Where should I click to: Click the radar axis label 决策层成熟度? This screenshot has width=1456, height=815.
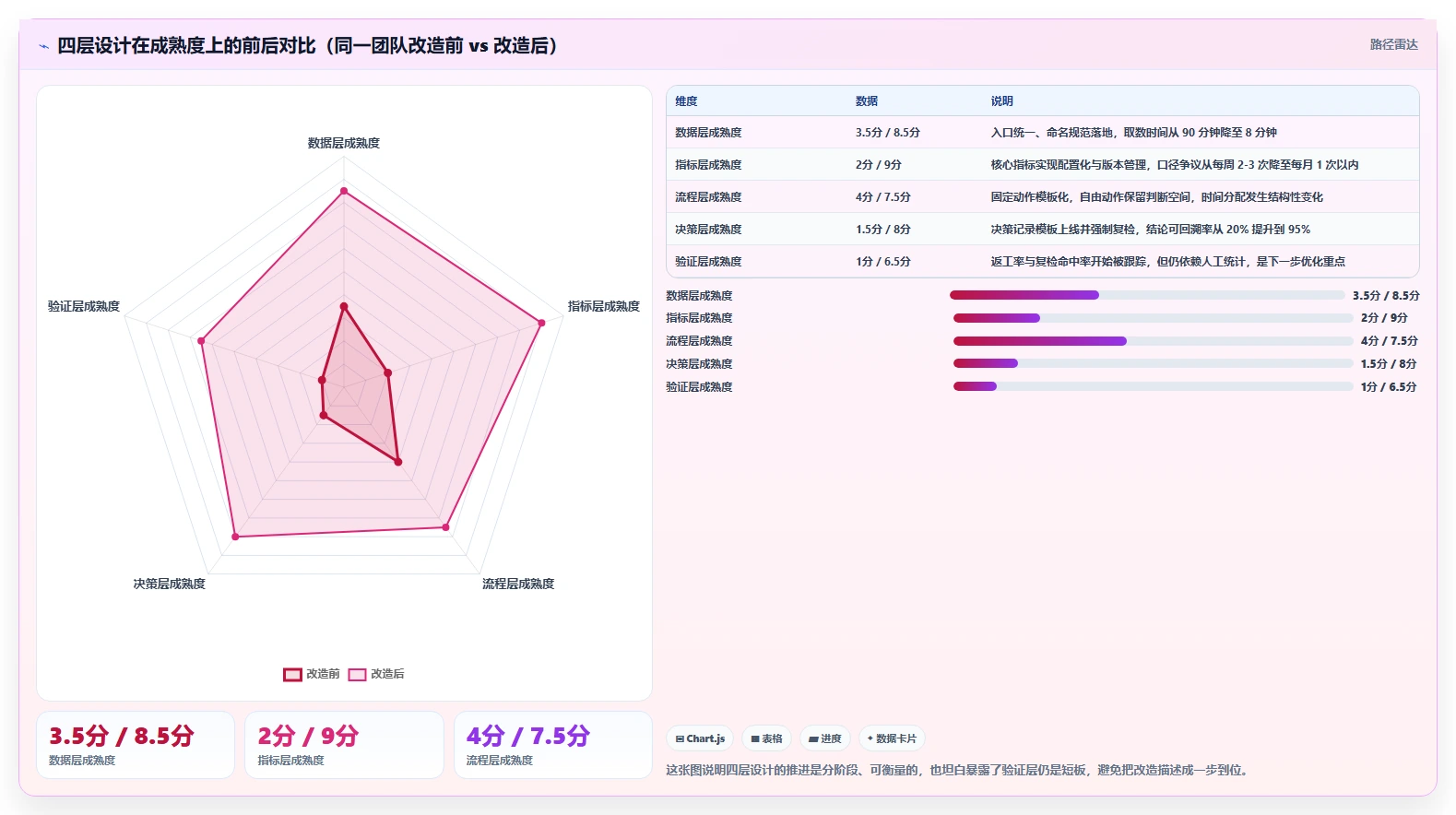point(170,584)
